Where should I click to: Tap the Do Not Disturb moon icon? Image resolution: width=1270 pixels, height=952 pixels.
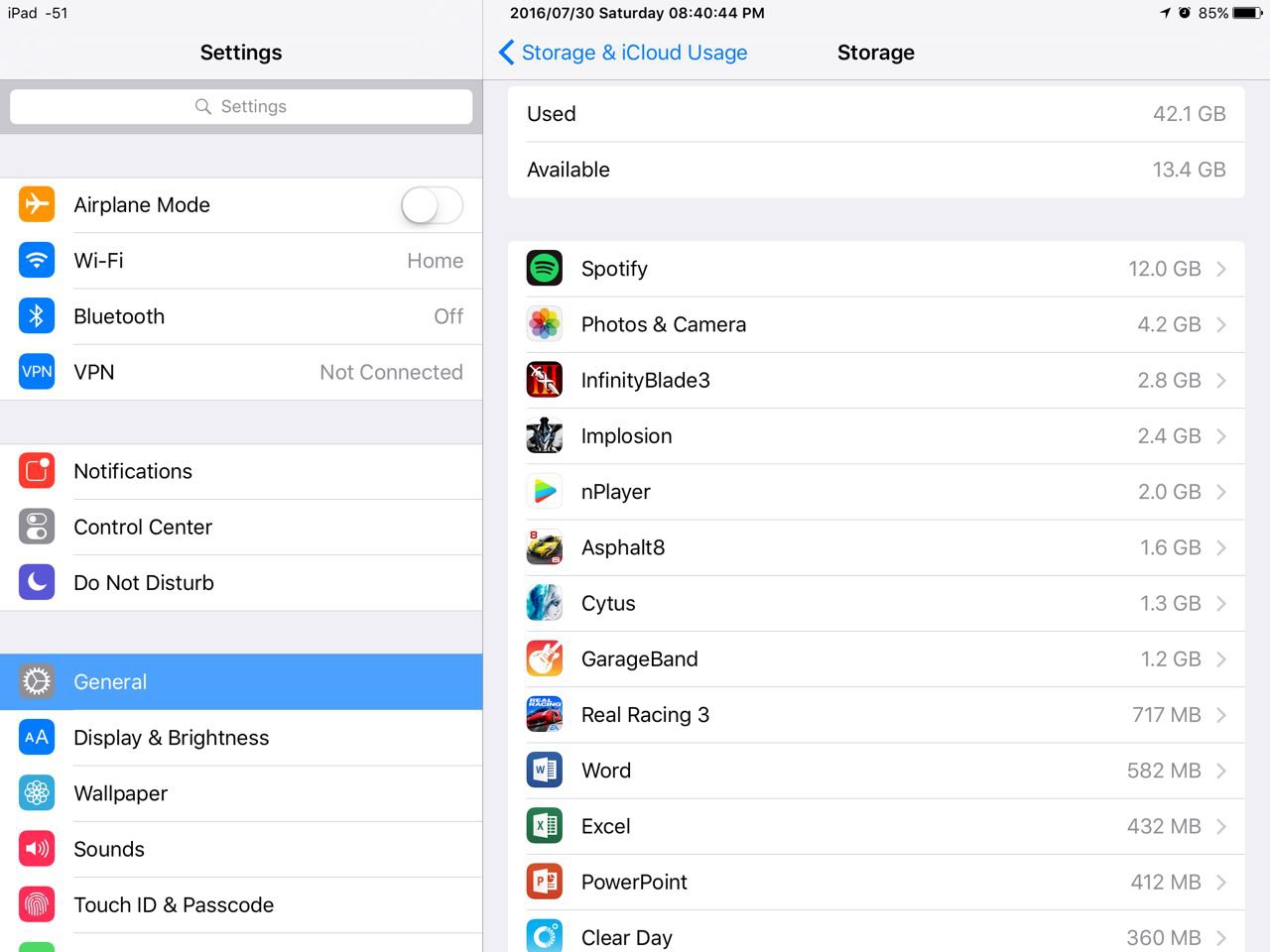pos(37,582)
